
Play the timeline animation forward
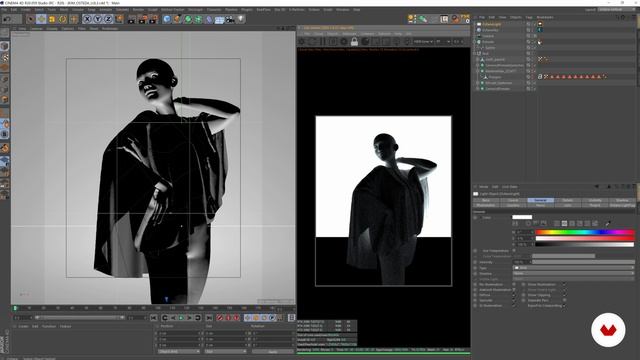click(181, 318)
